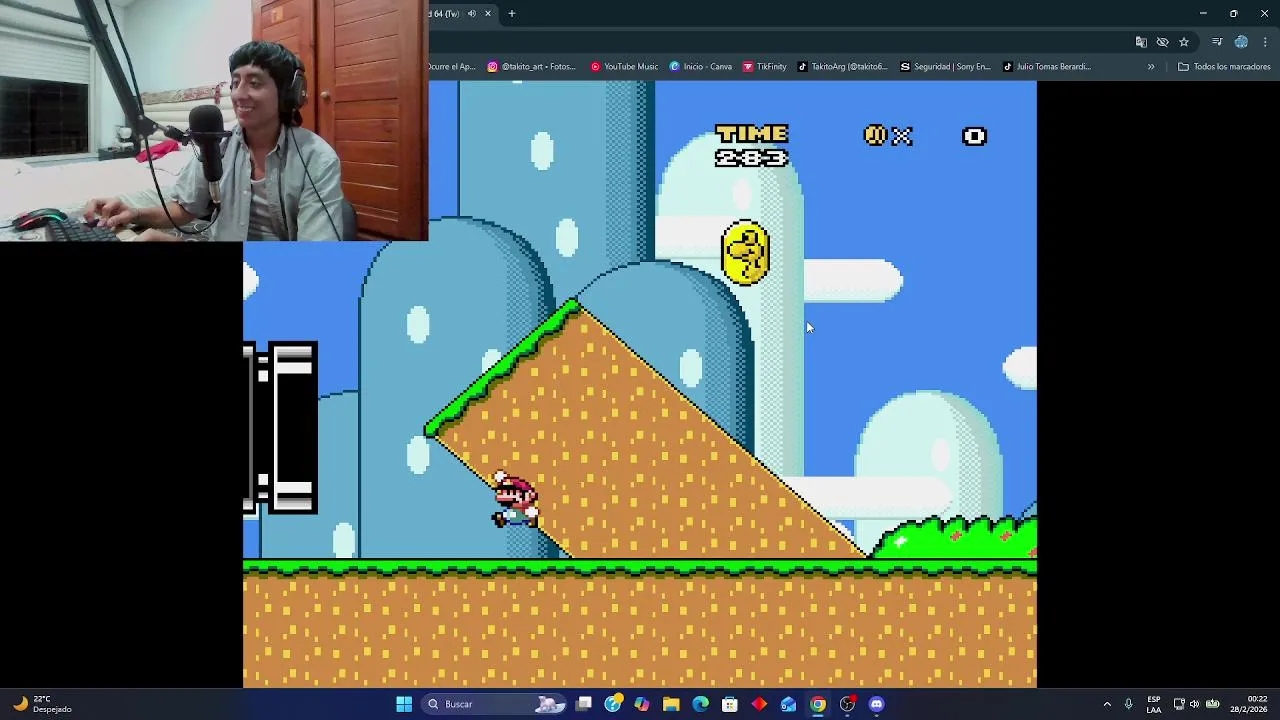This screenshot has height=720, width=1280.
Task: Open Outlook from the taskbar
Action: point(789,704)
